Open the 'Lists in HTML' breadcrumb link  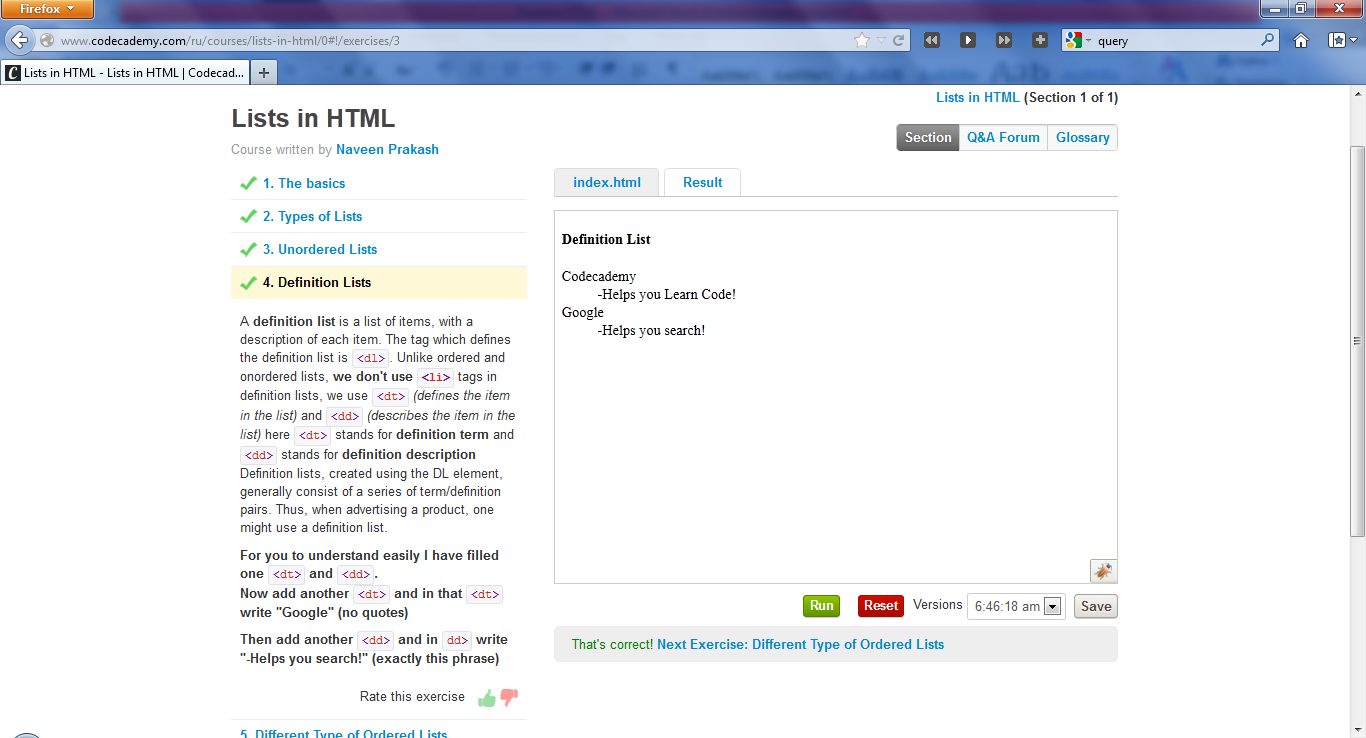(977, 97)
